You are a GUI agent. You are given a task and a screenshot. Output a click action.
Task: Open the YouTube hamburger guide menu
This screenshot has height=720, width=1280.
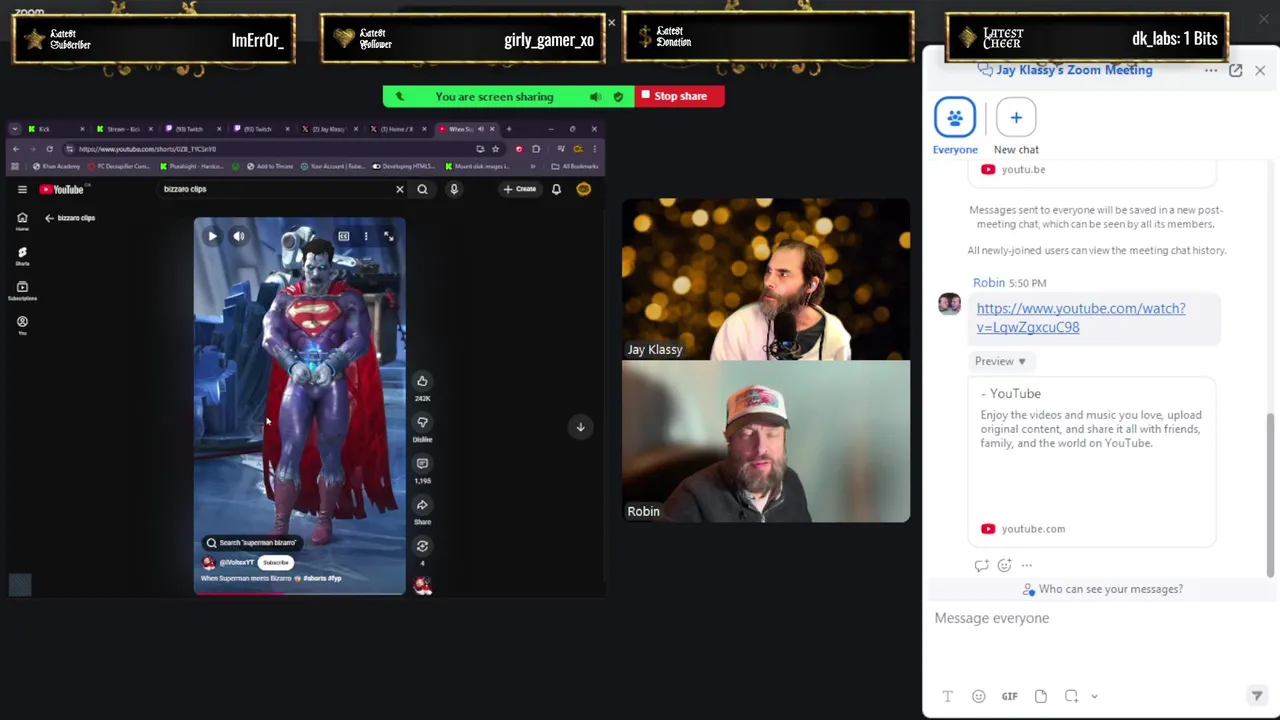pos(22,189)
